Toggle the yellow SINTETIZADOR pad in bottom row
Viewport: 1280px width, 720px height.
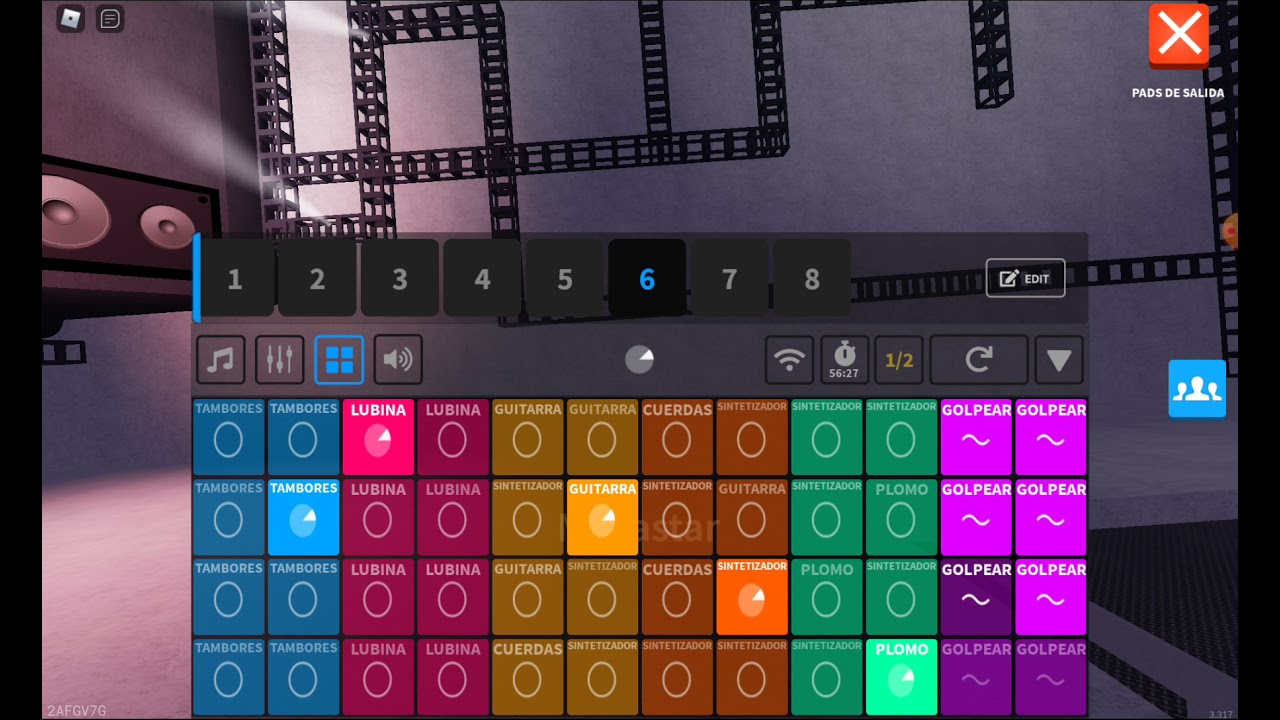tap(602, 677)
